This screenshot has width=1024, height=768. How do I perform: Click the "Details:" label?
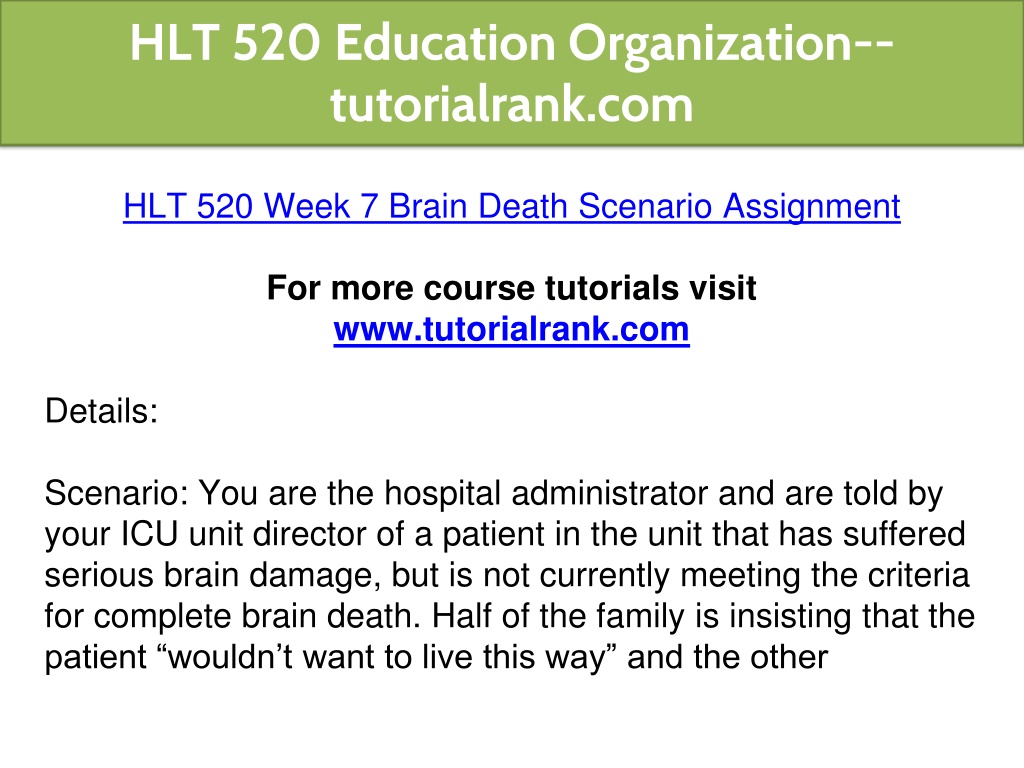click(101, 411)
